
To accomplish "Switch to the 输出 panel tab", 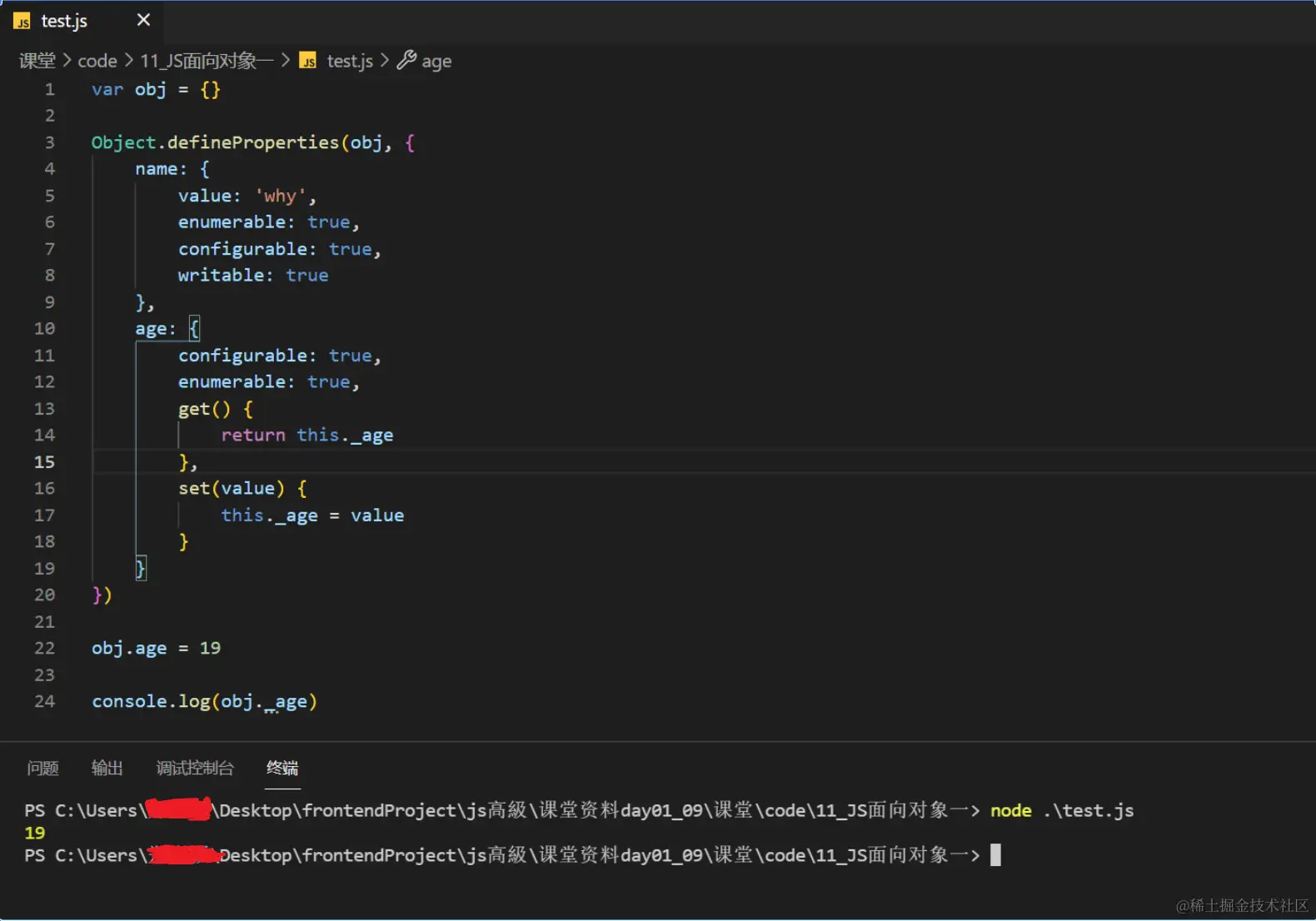I will (107, 768).
